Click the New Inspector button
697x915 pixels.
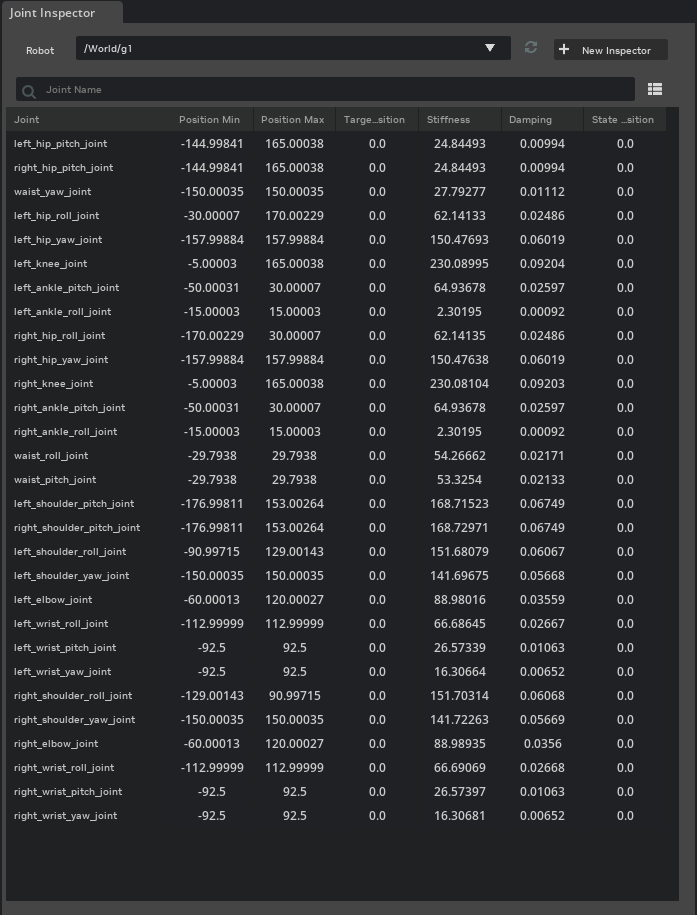(611, 50)
